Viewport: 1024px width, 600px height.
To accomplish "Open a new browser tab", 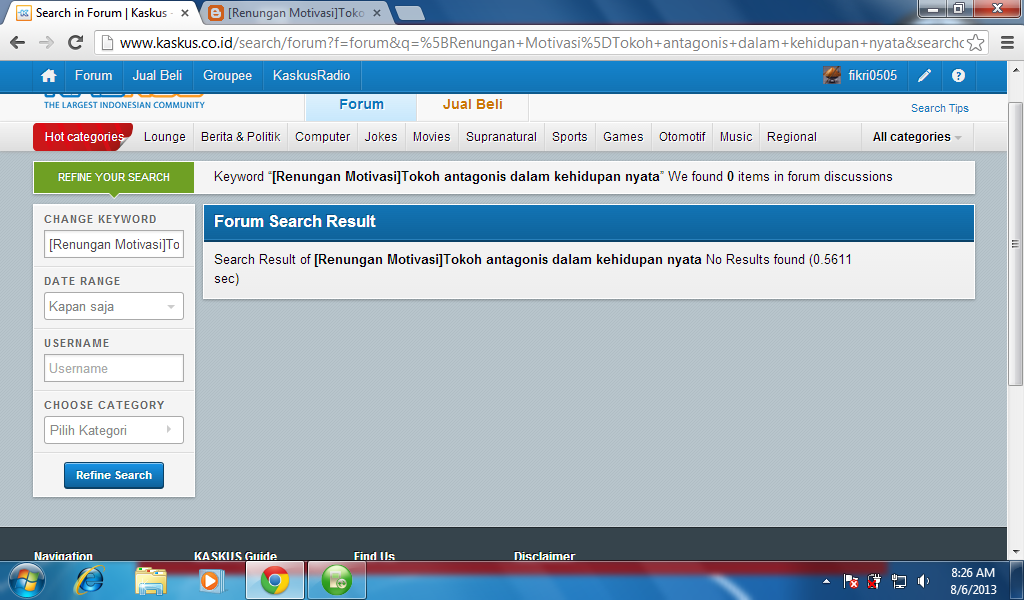I will 410,13.
